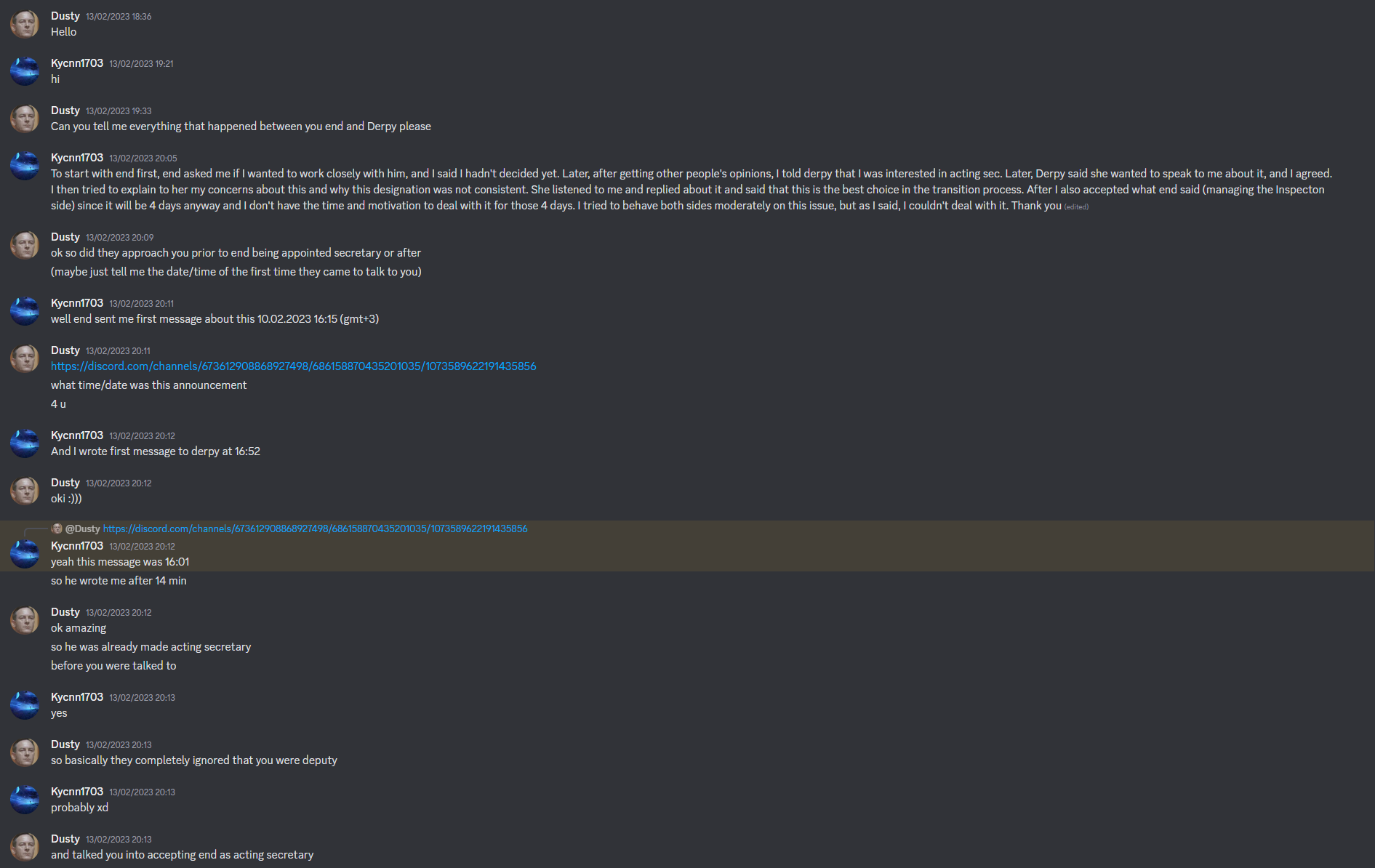1375x868 pixels.
Task: Click the Dusty username above "Hello"
Action: click(x=65, y=16)
